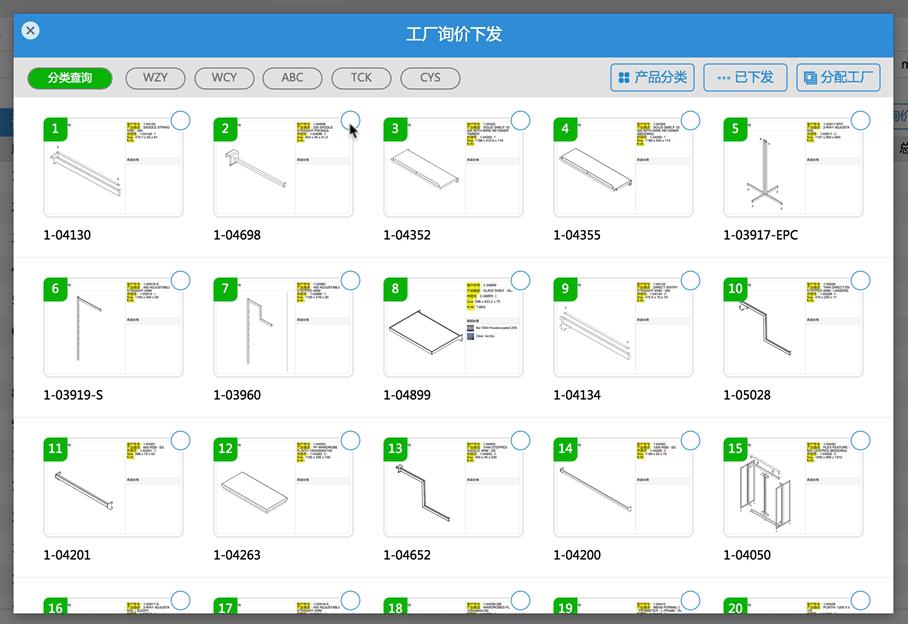The image size is (908, 624).
Task: Enable the selection circle on 1-03917-EPC
Action: 858,120
